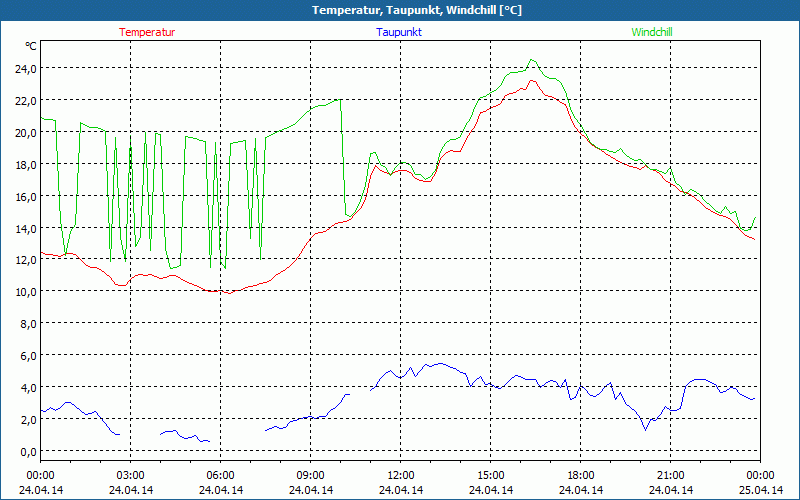Select the 0,0 y-axis value

point(28,451)
